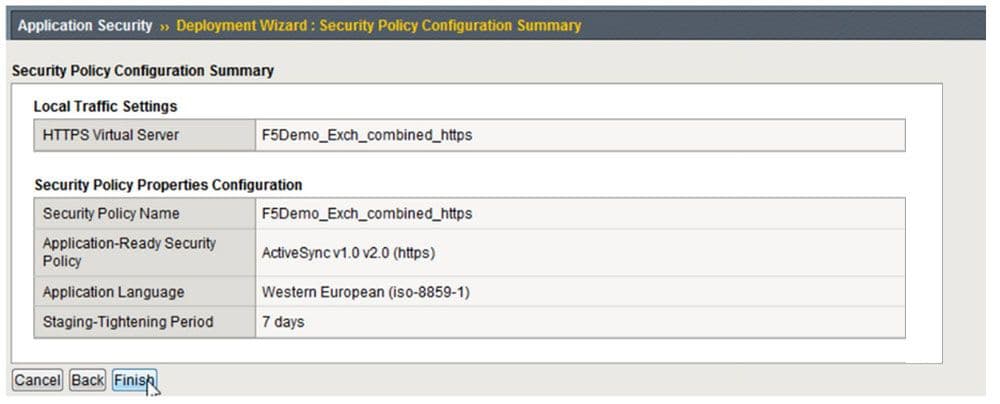Select the HTTPS Virtual Server value F5Demo_Exch_combined_https

click(x=366, y=135)
